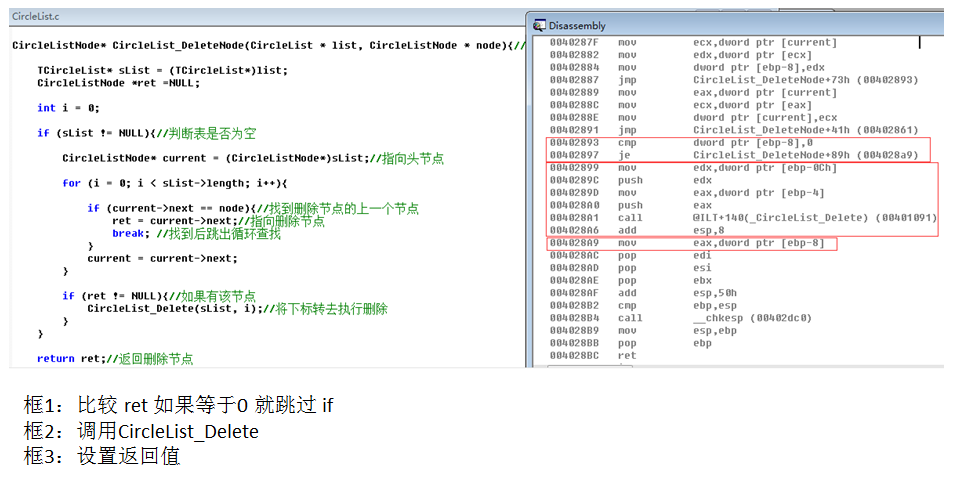958x482 pixels.
Task: Click disassembly row at address 00402882
Action: tap(680, 55)
